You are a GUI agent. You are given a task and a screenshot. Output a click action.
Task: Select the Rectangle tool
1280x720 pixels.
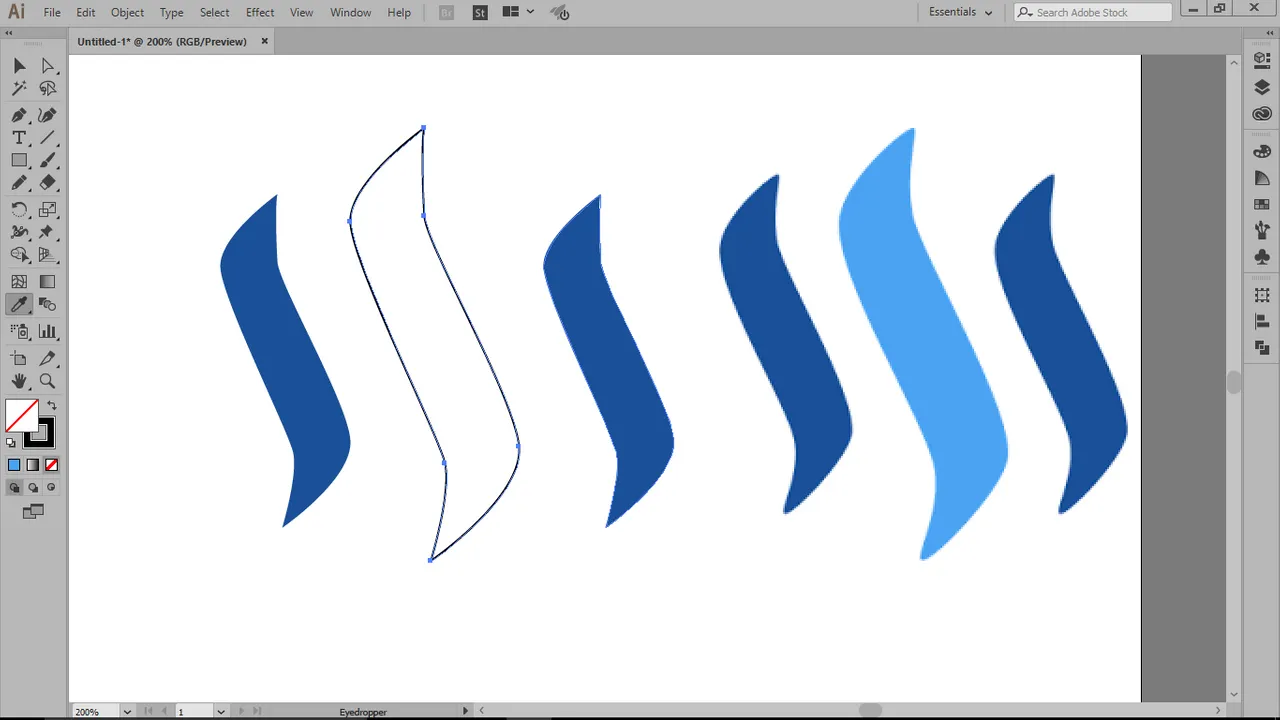pos(19,160)
